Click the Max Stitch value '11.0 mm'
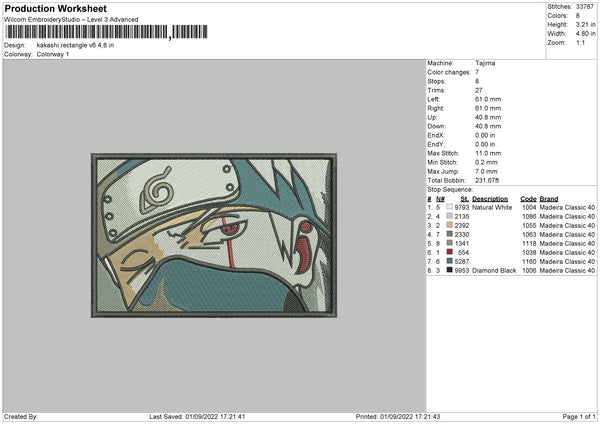This screenshot has height=424, width=600. click(488, 153)
